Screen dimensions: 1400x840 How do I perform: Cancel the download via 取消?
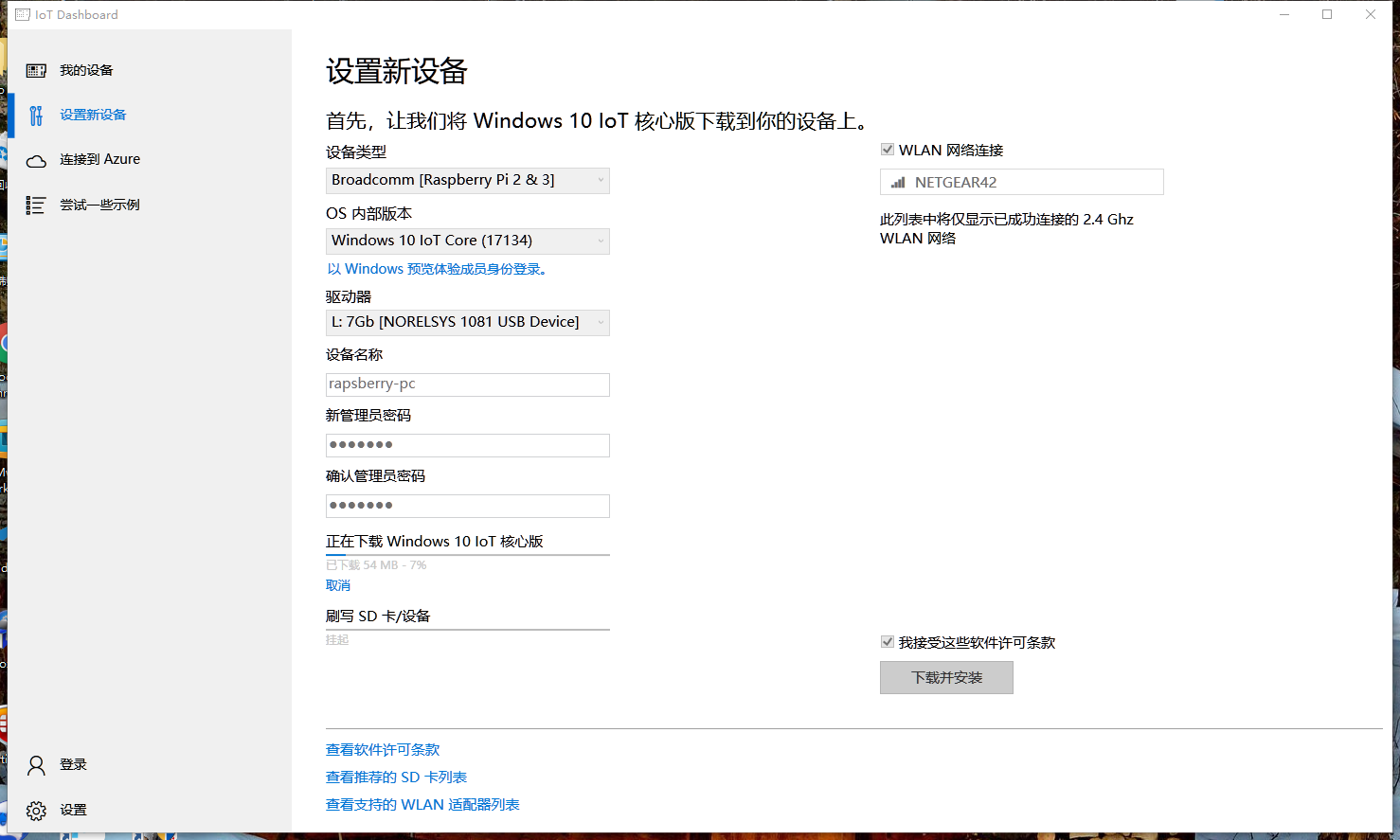[x=338, y=585]
